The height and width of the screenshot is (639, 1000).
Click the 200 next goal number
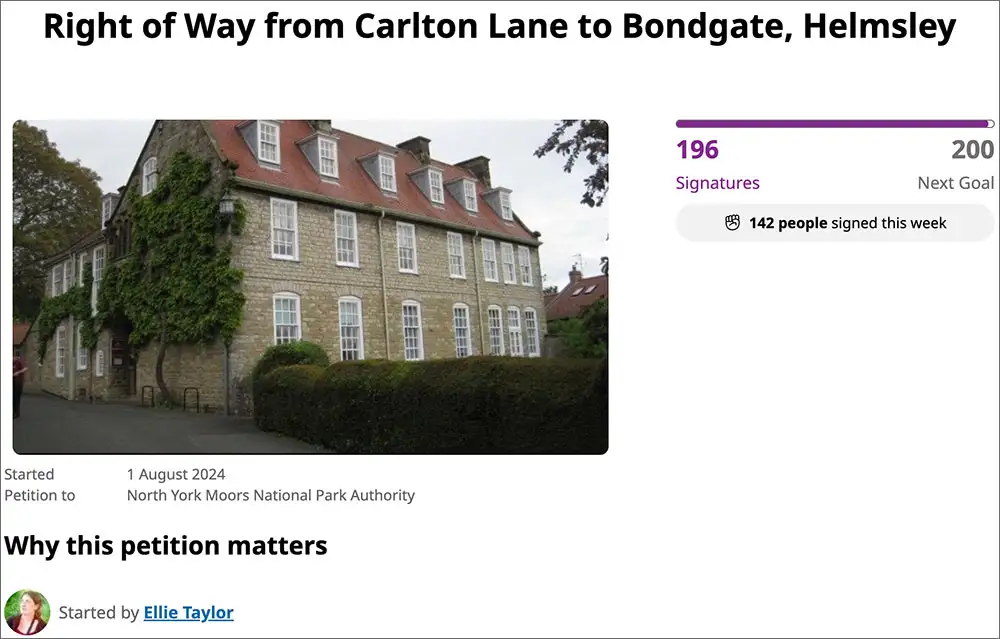point(973,150)
